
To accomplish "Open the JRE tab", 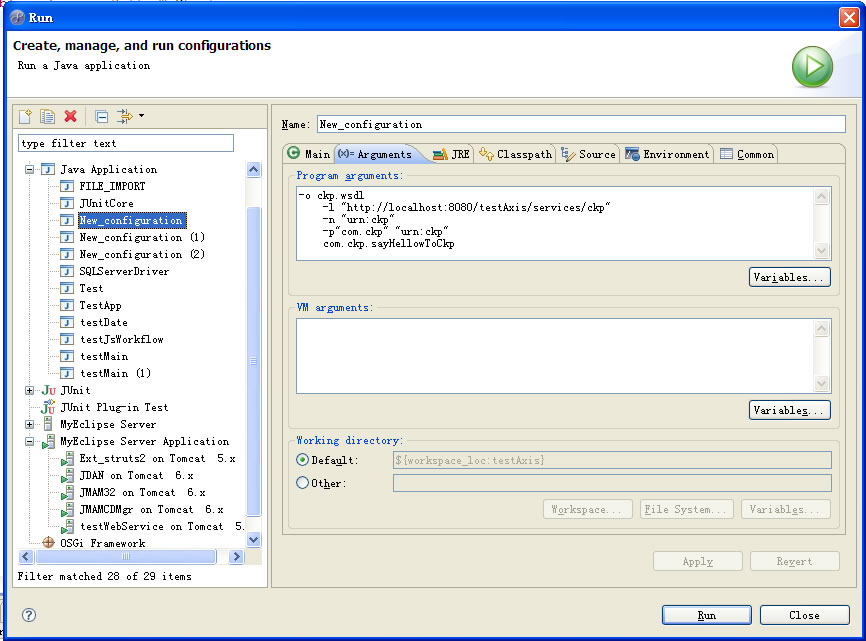I will pos(451,154).
